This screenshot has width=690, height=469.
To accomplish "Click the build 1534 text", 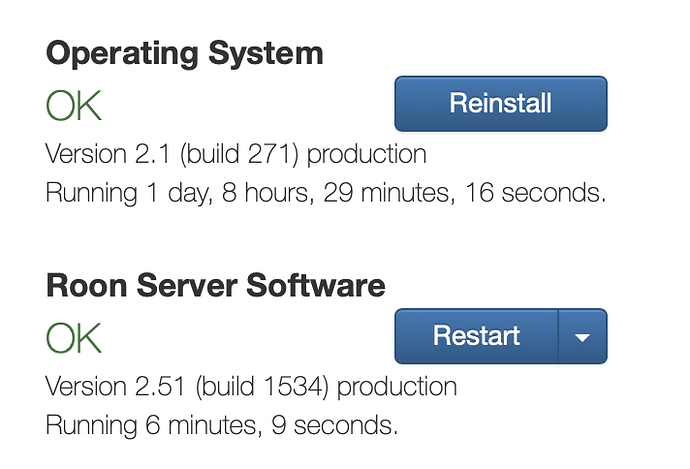I will click(262, 387).
